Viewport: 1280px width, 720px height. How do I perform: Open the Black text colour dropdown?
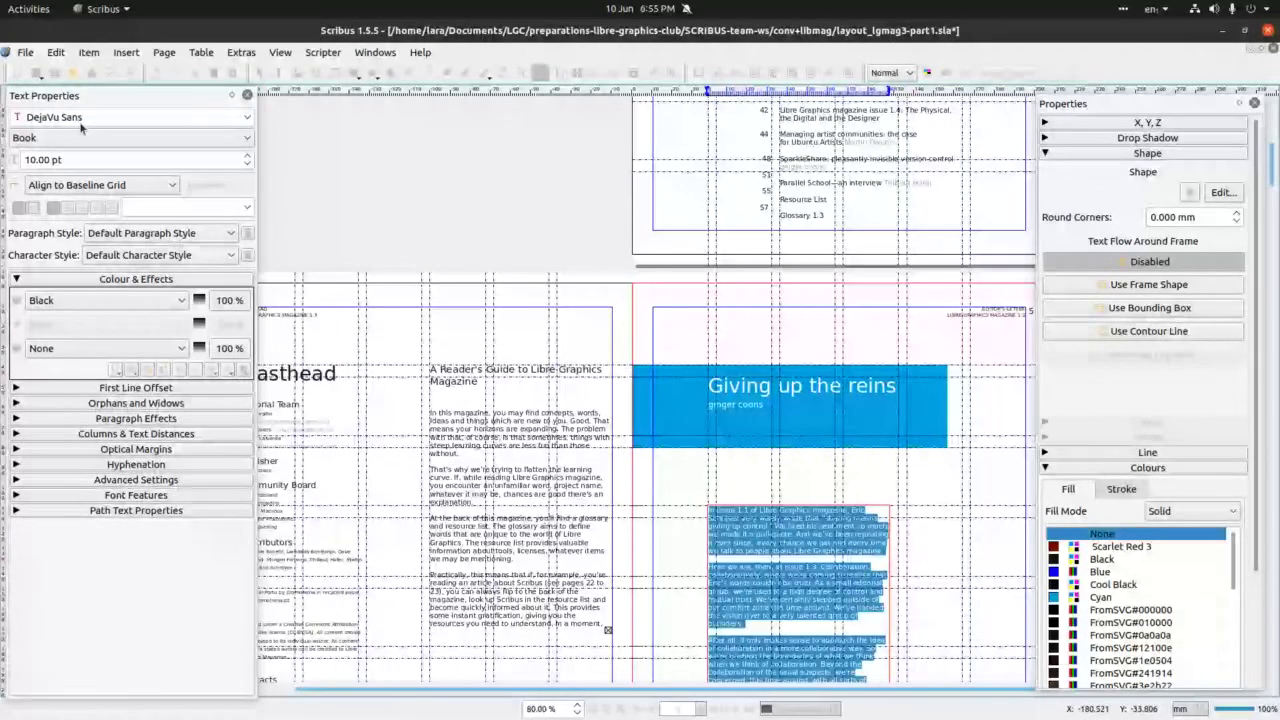tap(106, 300)
